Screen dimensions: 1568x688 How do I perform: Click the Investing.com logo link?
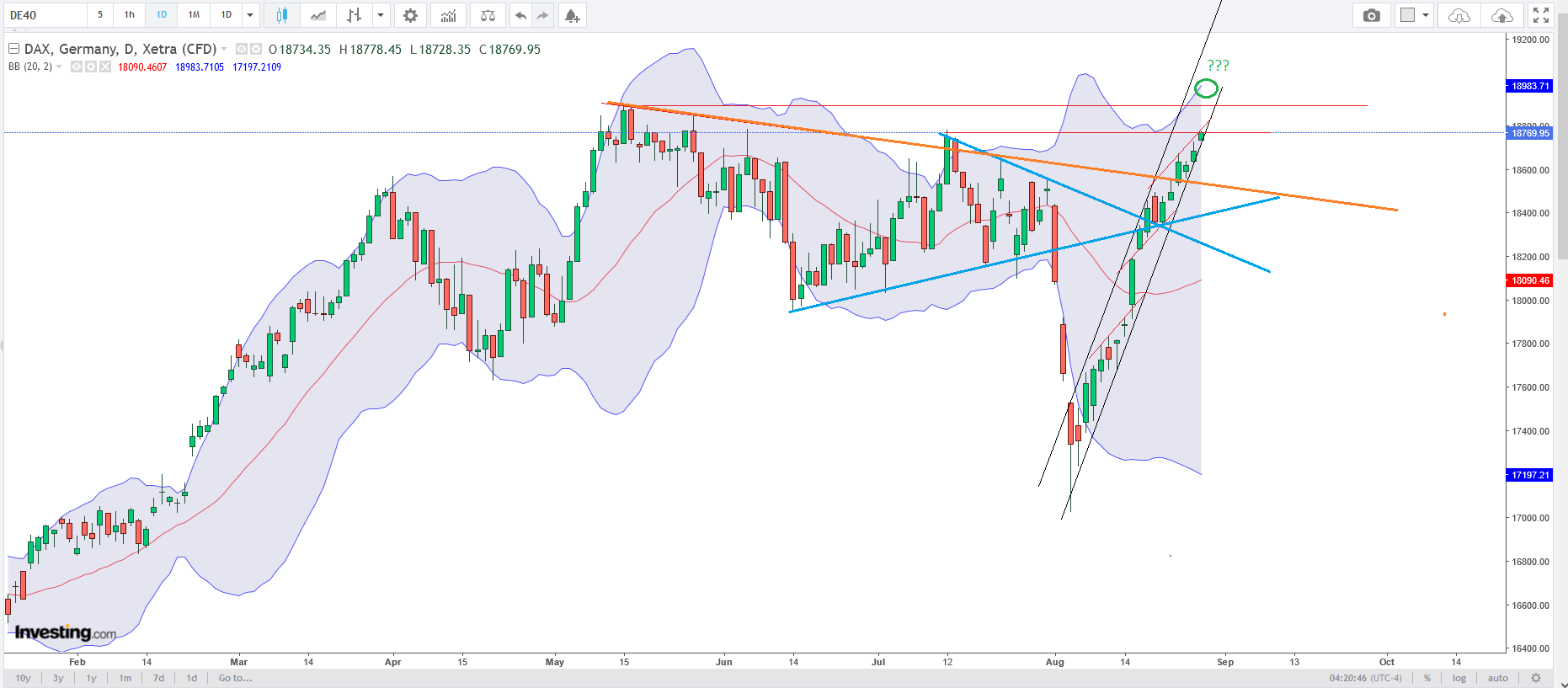pos(66,632)
